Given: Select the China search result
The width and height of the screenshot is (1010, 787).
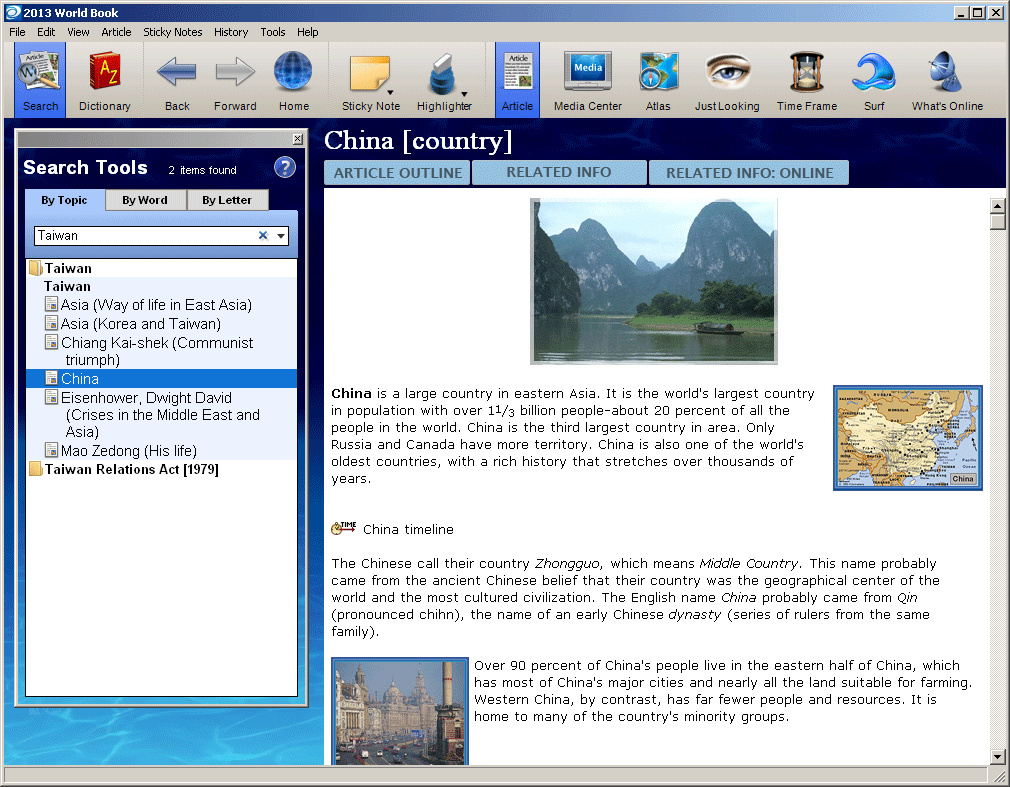Looking at the screenshot, I should (x=161, y=379).
